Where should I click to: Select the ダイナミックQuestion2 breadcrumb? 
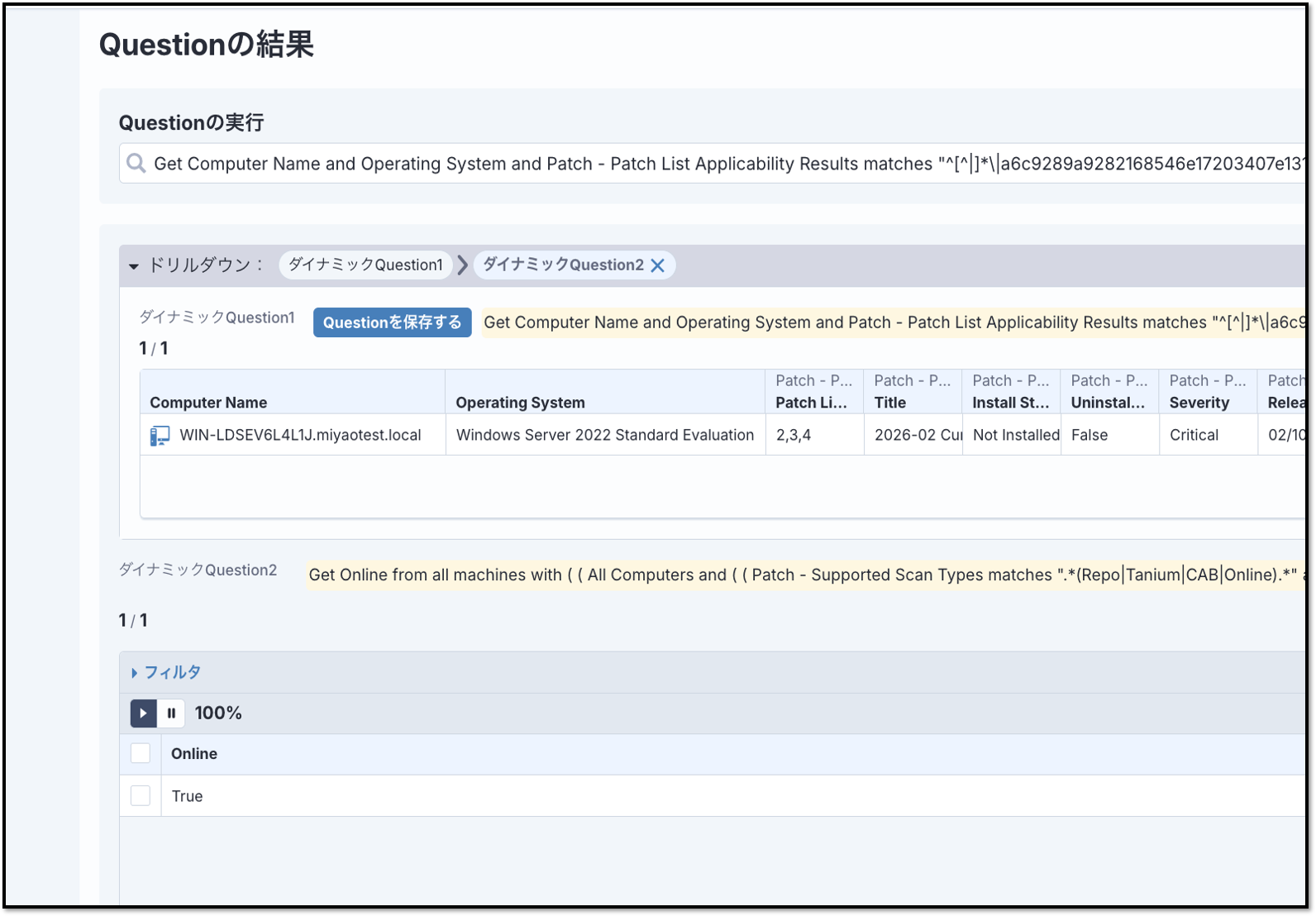563,265
